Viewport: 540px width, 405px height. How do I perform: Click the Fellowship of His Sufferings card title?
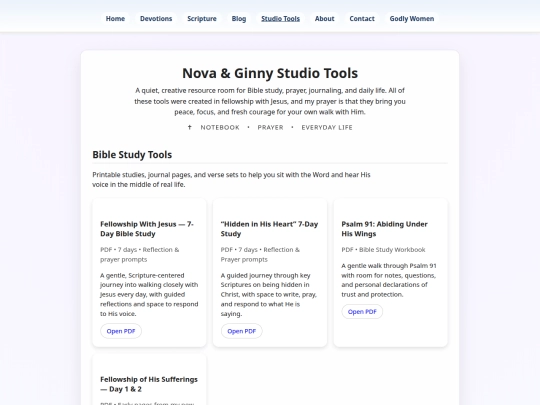click(x=149, y=384)
